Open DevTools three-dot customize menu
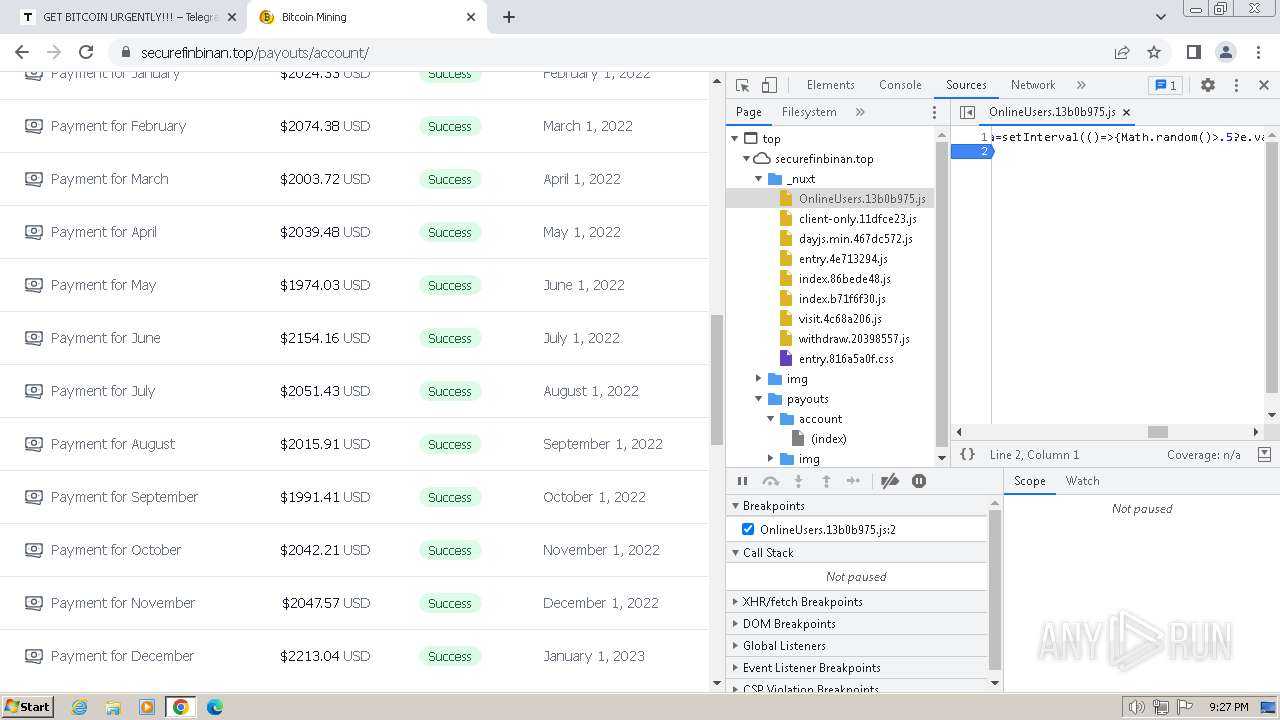The width and height of the screenshot is (1280, 720). (x=1236, y=85)
